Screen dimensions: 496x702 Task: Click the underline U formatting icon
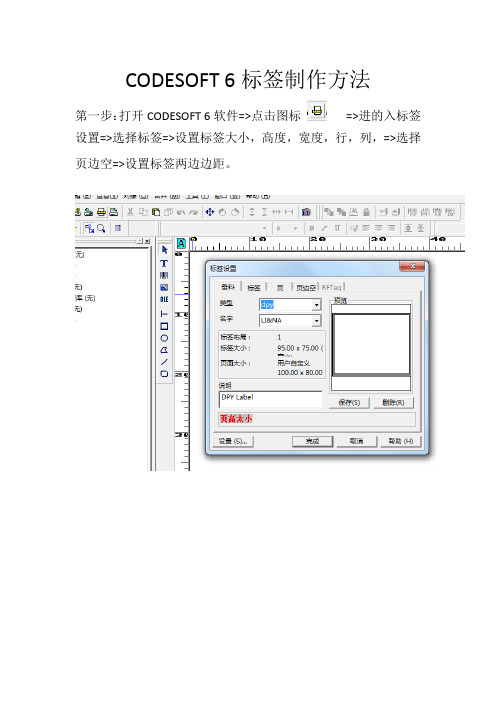pyautogui.click(x=337, y=228)
